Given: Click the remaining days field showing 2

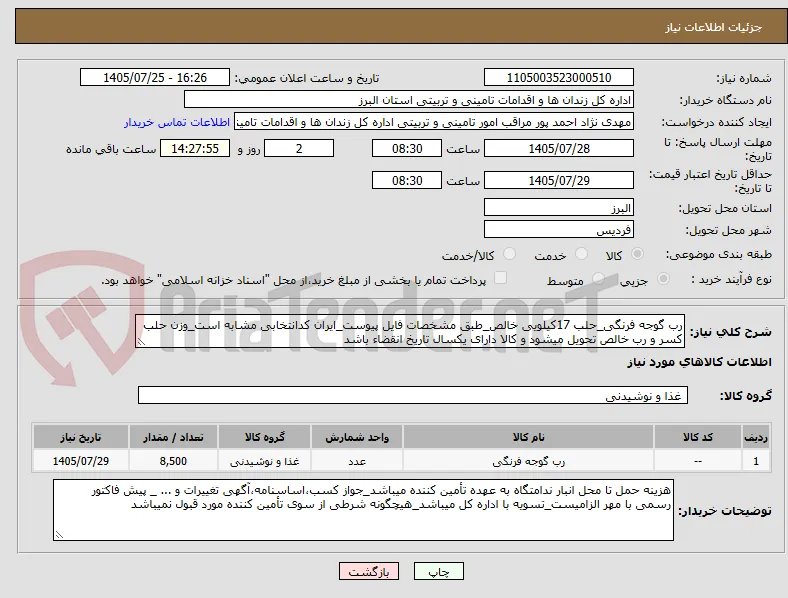Looking at the screenshot, I should coord(299,148).
